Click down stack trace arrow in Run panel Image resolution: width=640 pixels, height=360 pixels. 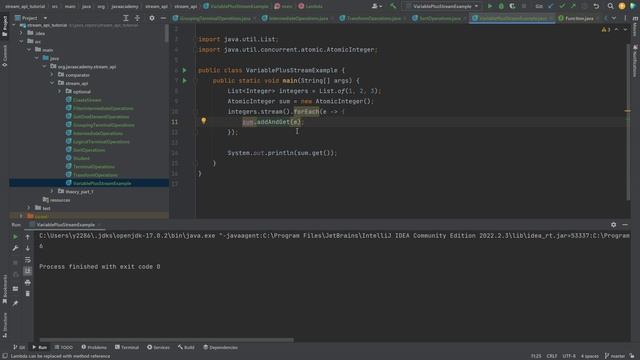pos(28,248)
